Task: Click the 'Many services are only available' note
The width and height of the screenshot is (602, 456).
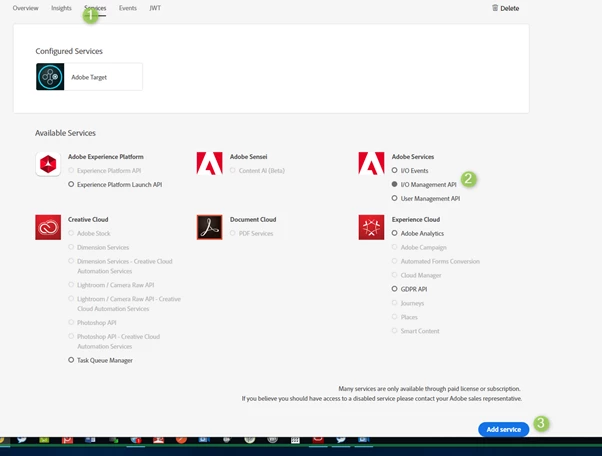Action: (429, 388)
